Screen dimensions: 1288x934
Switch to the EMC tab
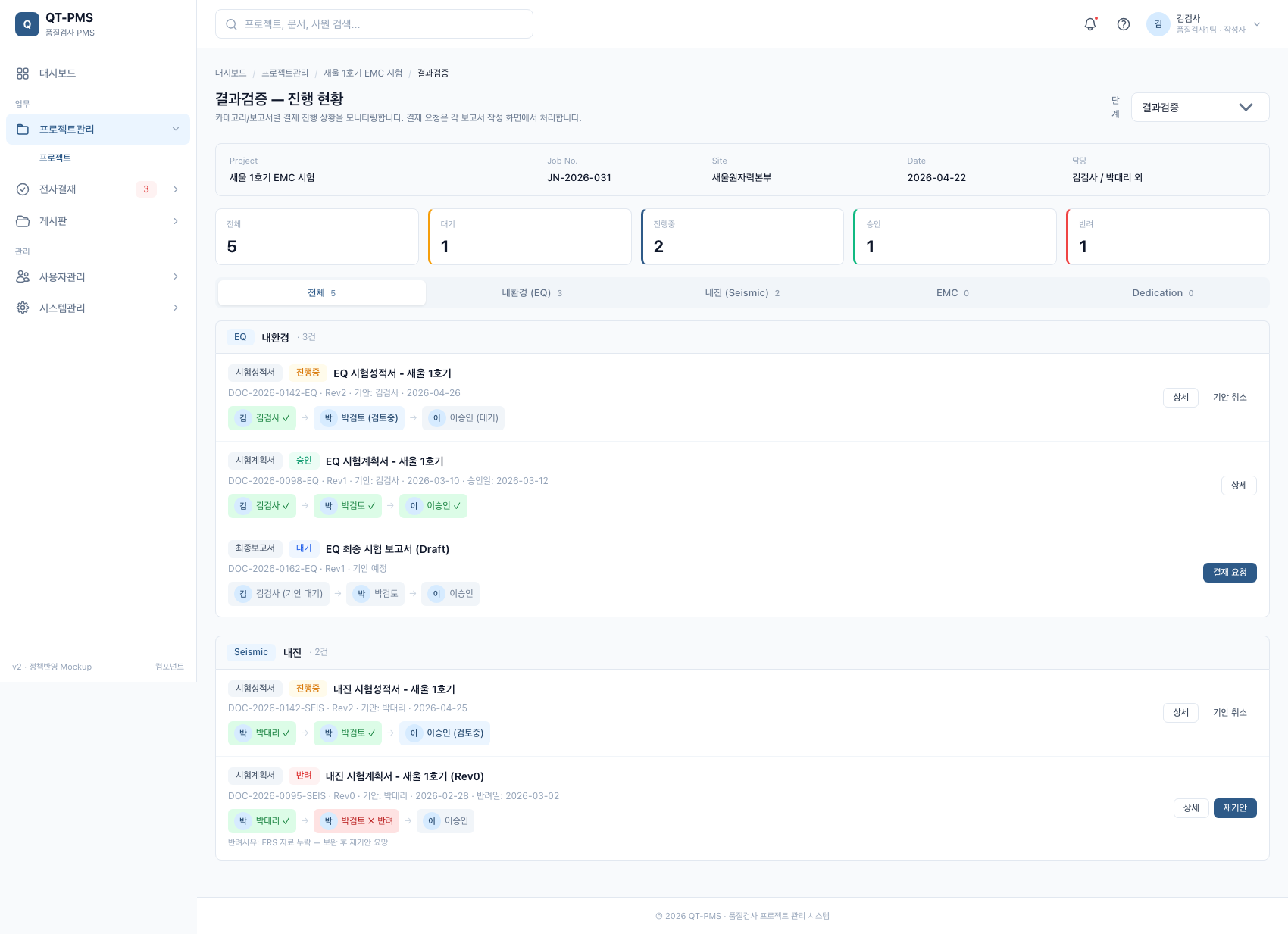pos(952,293)
